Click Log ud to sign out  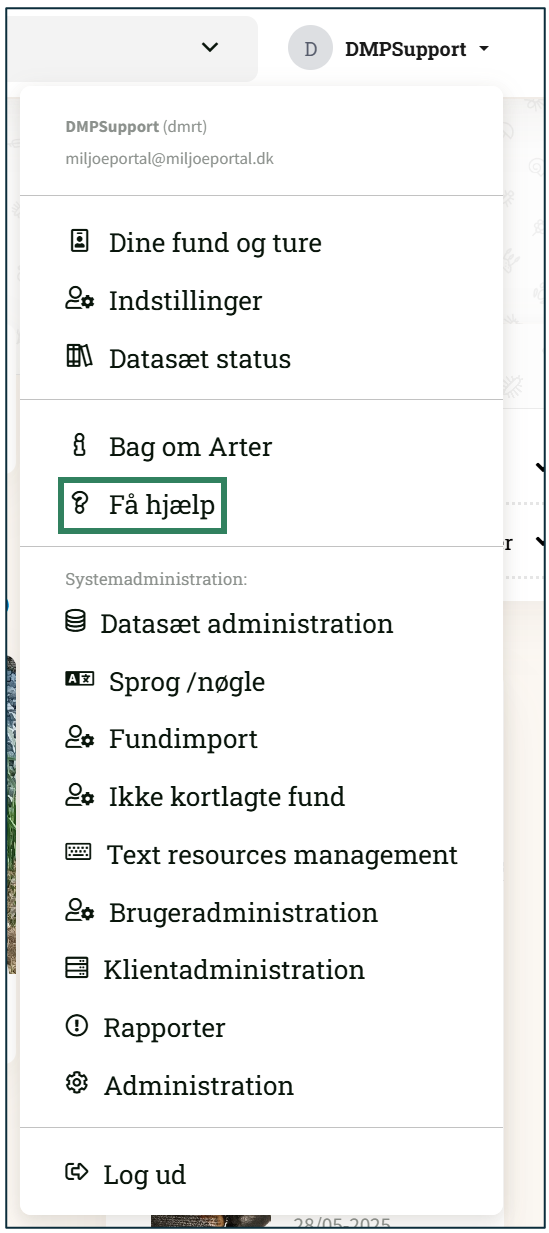[x=144, y=1174]
